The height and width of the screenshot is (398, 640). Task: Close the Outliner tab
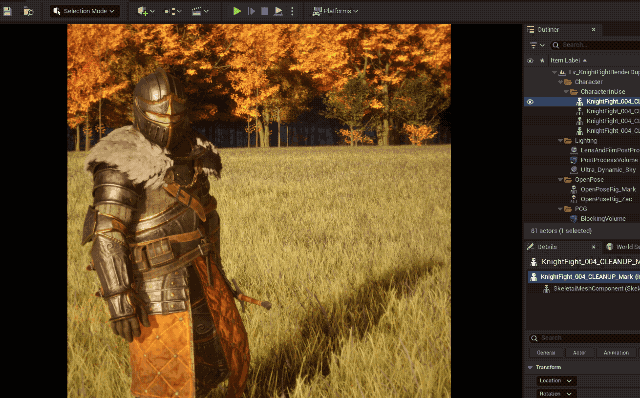[593, 29]
